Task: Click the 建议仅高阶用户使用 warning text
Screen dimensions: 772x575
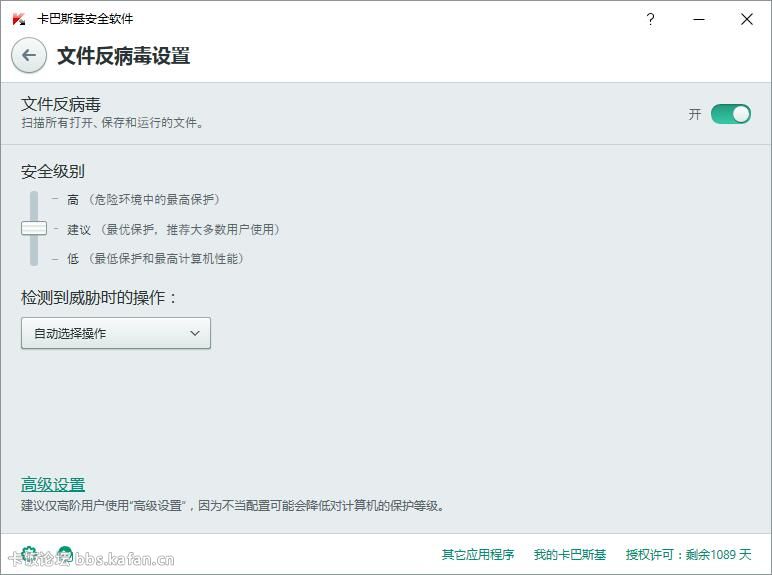Action: 232,506
